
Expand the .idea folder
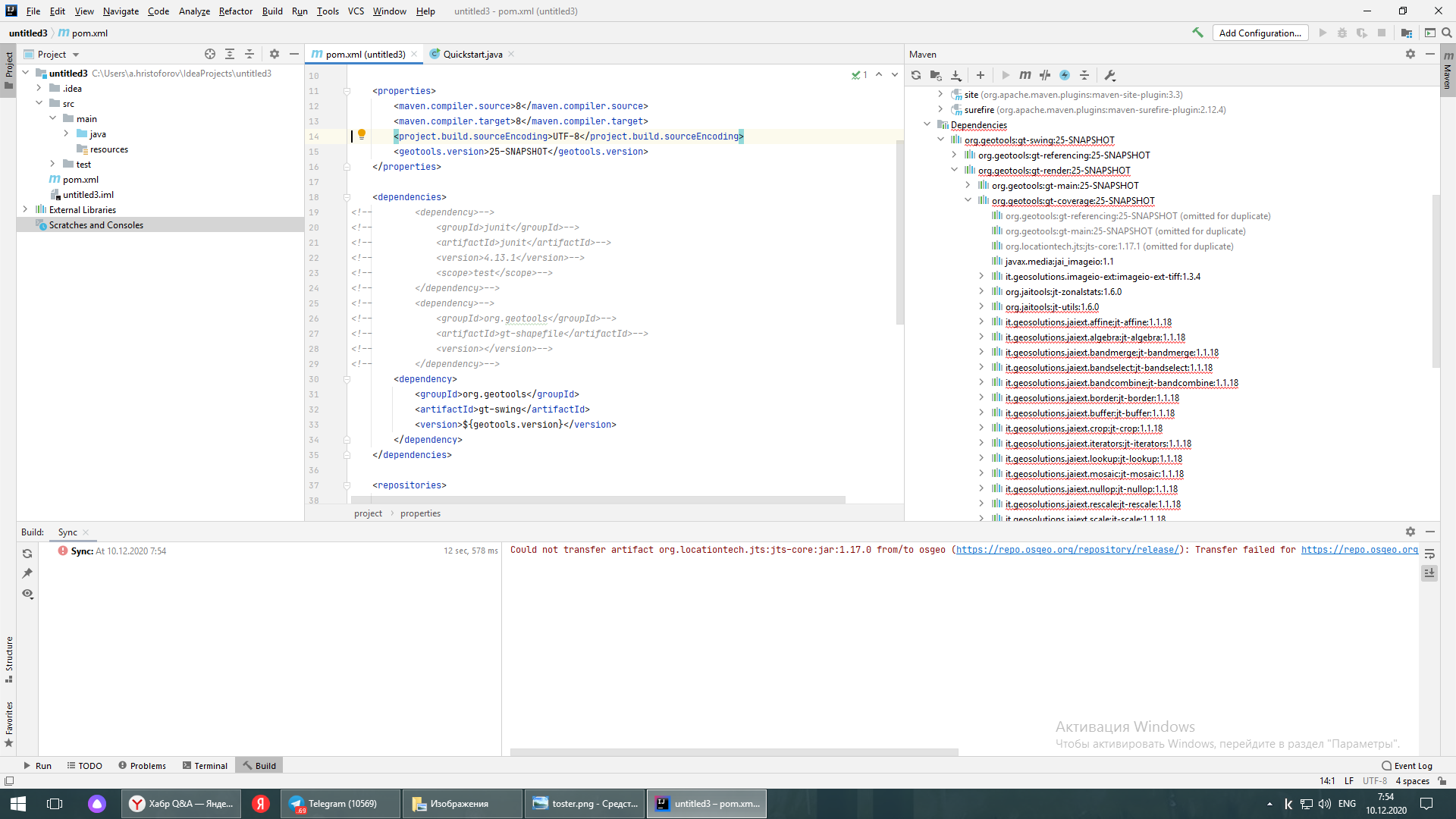click(39, 88)
